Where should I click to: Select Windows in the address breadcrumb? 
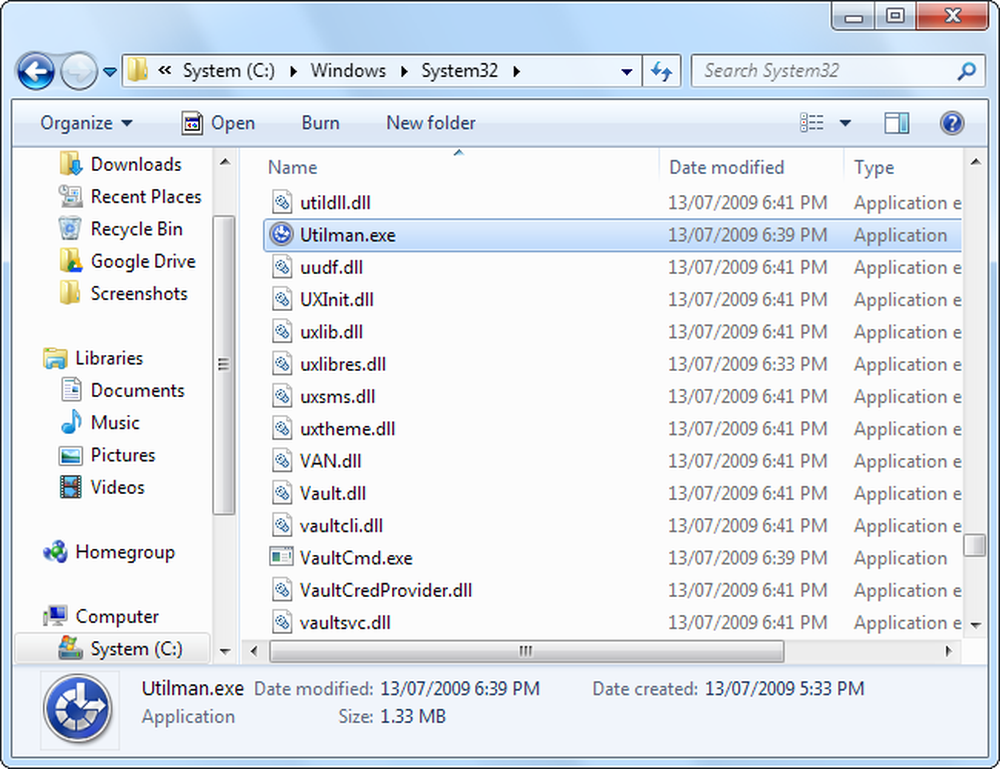(x=348, y=70)
